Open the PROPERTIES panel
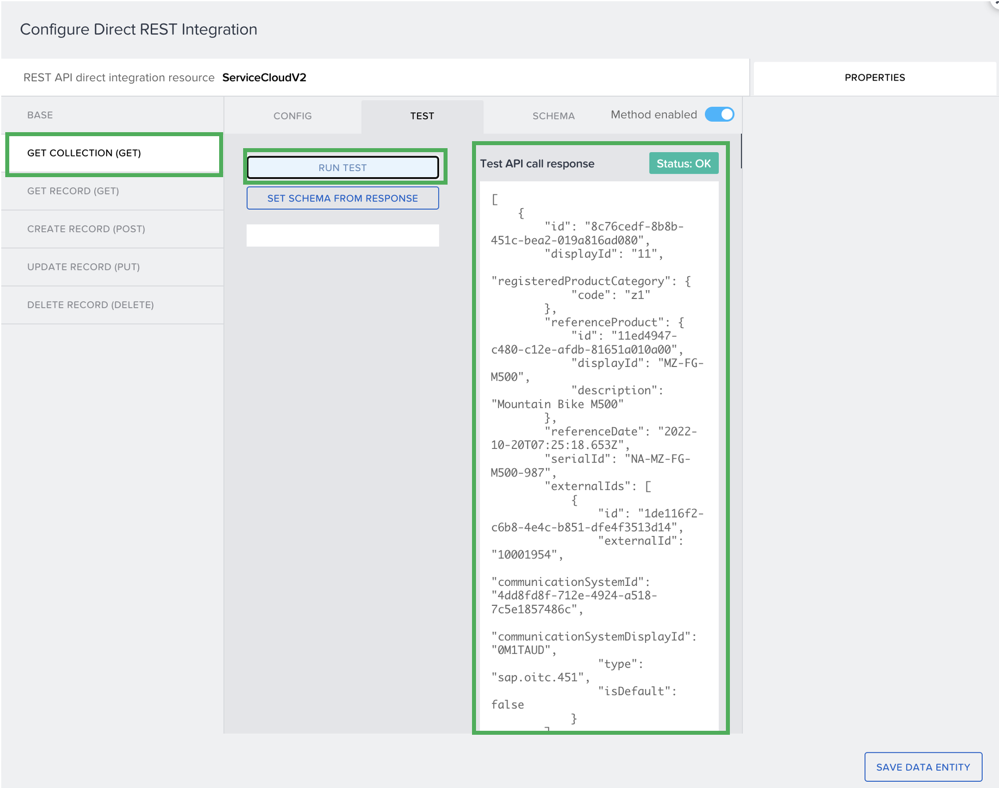The height and width of the screenshot is (788, 999). coord(874,78)
